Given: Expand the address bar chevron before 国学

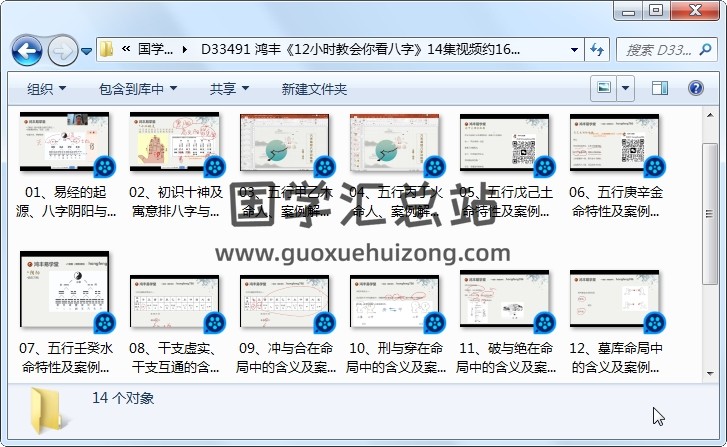Looking at the screenshot, I should pyautogui.click(x=126, y=49).
